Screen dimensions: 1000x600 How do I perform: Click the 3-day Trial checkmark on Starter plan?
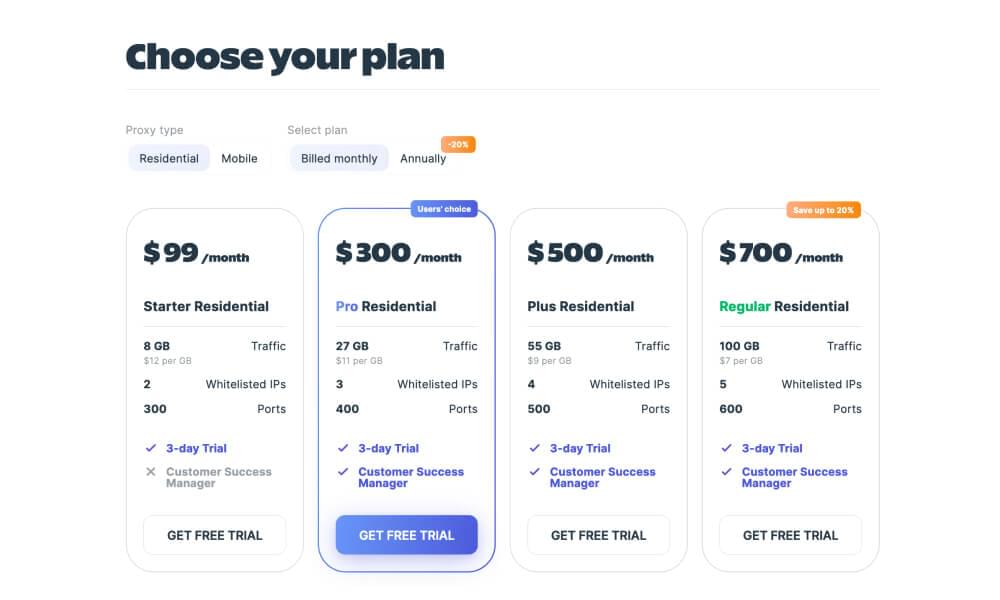[151, 448]
